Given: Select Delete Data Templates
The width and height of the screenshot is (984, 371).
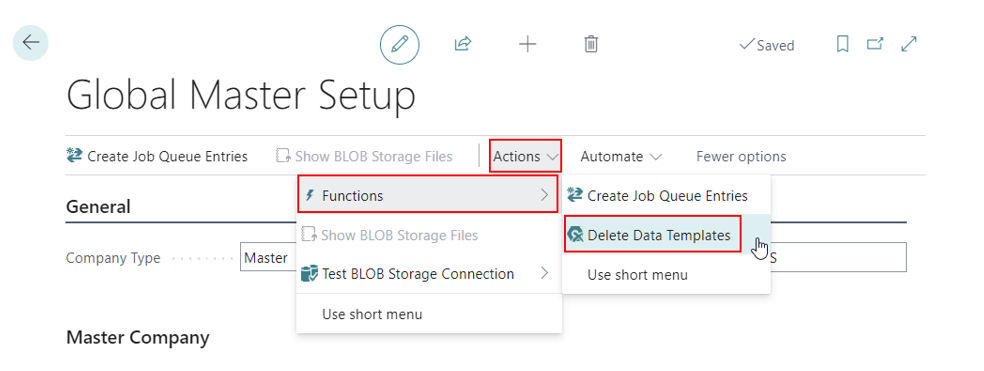Looking at the screenshot, I should pos(653,235).
